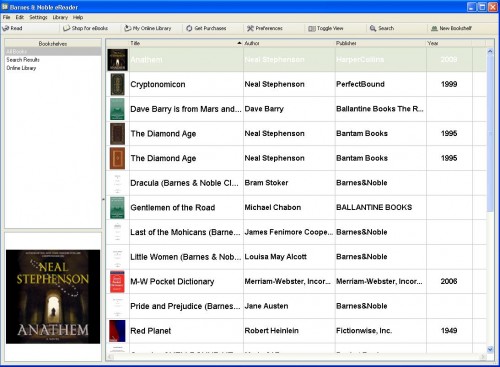Select Pride and Prejudice title

coord(185,306)
